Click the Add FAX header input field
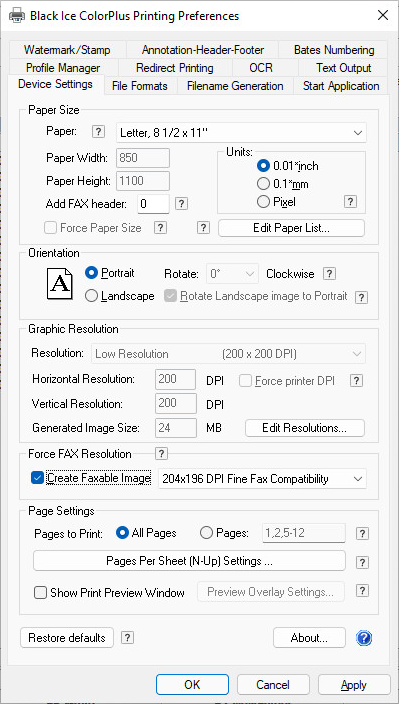 click(153, 204)
